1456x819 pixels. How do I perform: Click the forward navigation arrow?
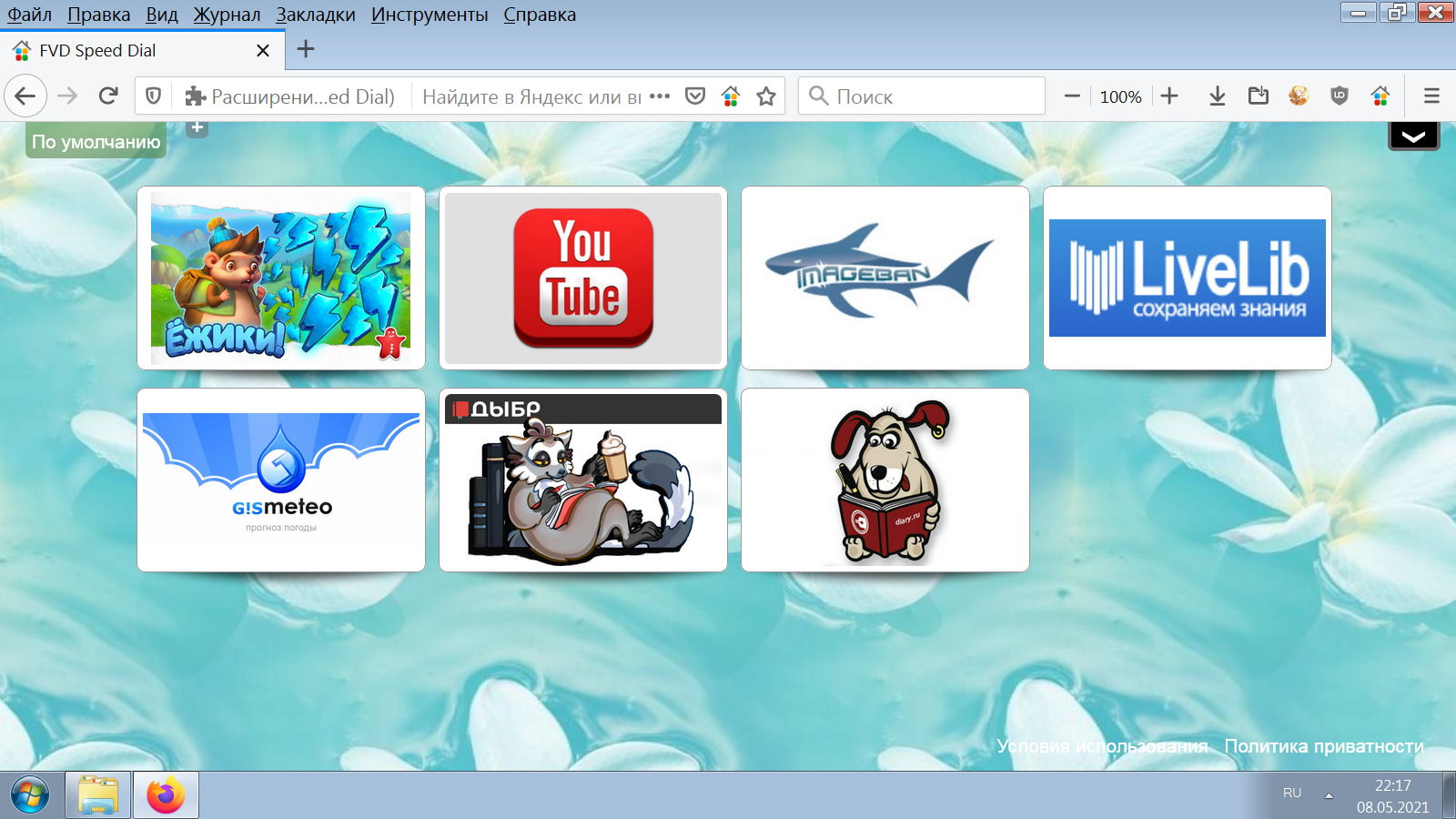point(67,96)
